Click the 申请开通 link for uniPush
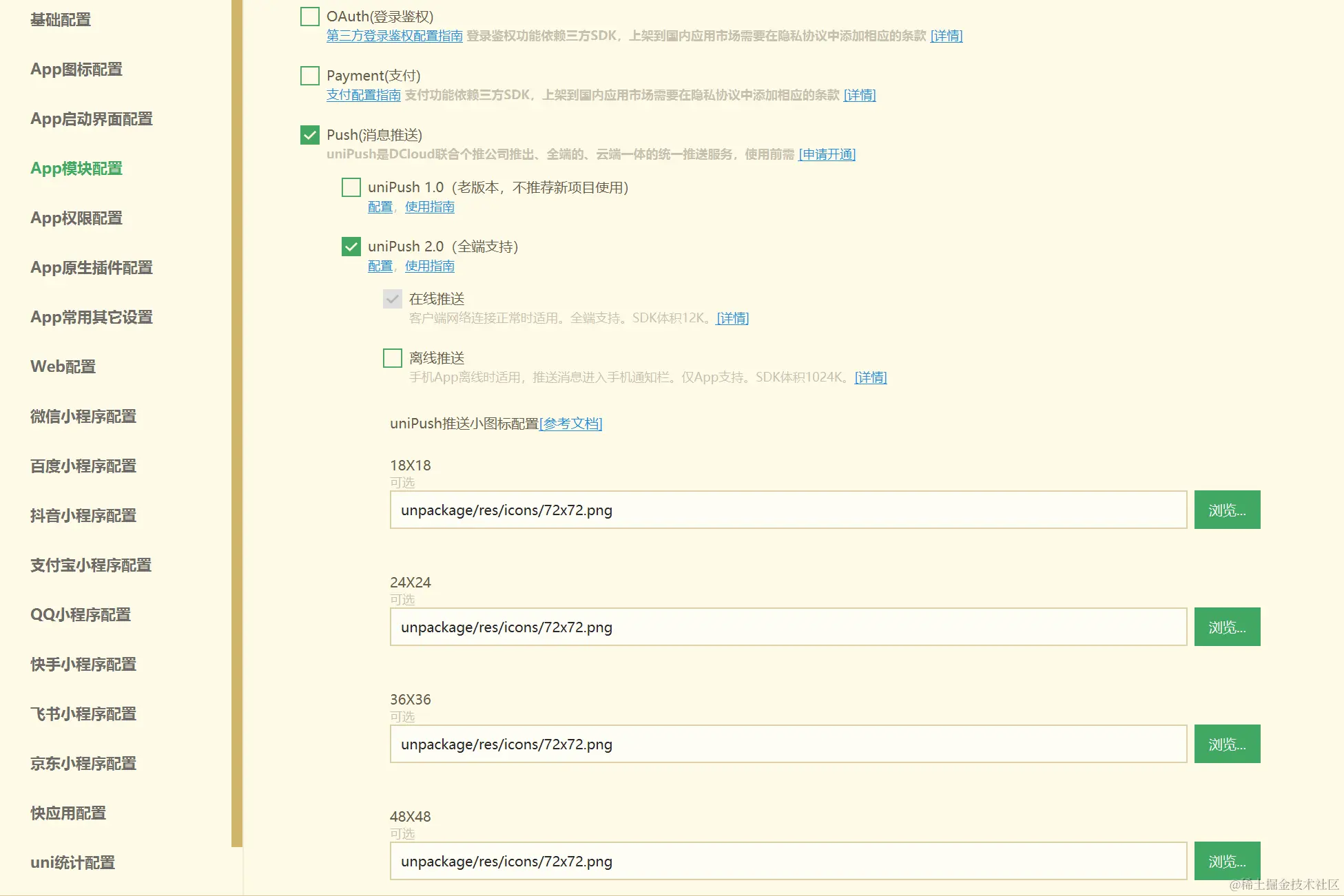 point(827,154)
